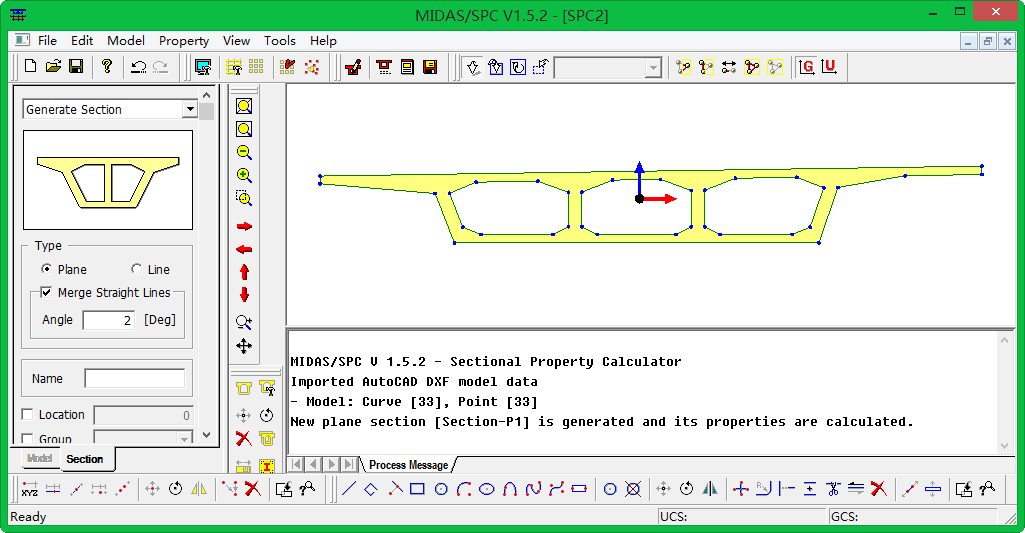
Task: Click the last-tab navigation arrow
Action: (x=350, y=464)
